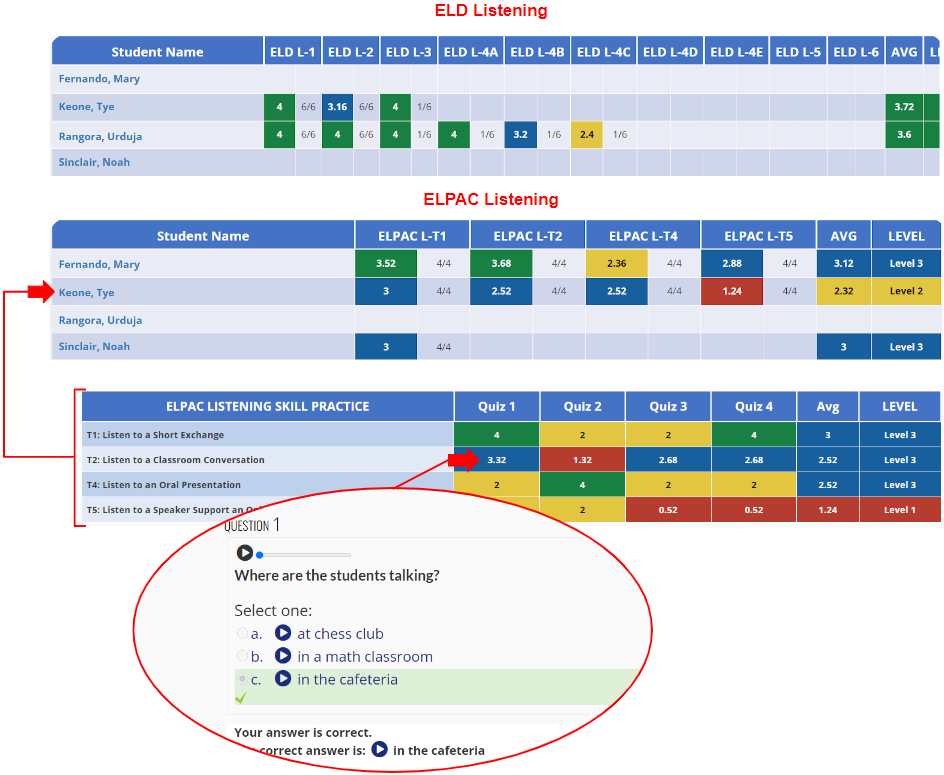This screenshot has width=944, height=775.
Task: Click Keone's 3.16 score in ELD L-2
Action: (337, 107)
